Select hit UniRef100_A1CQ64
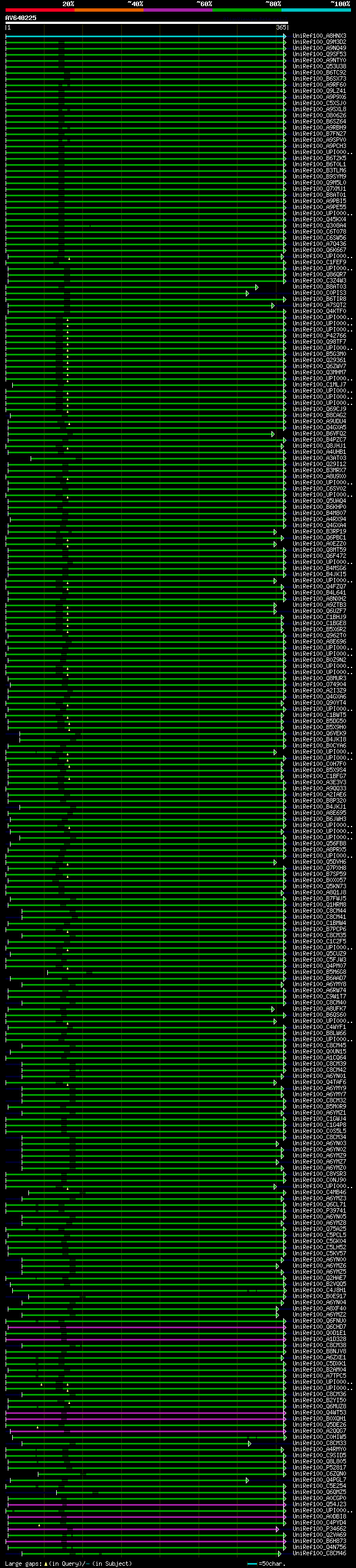Screen dimensions: 356x1568 [319, 1058]
